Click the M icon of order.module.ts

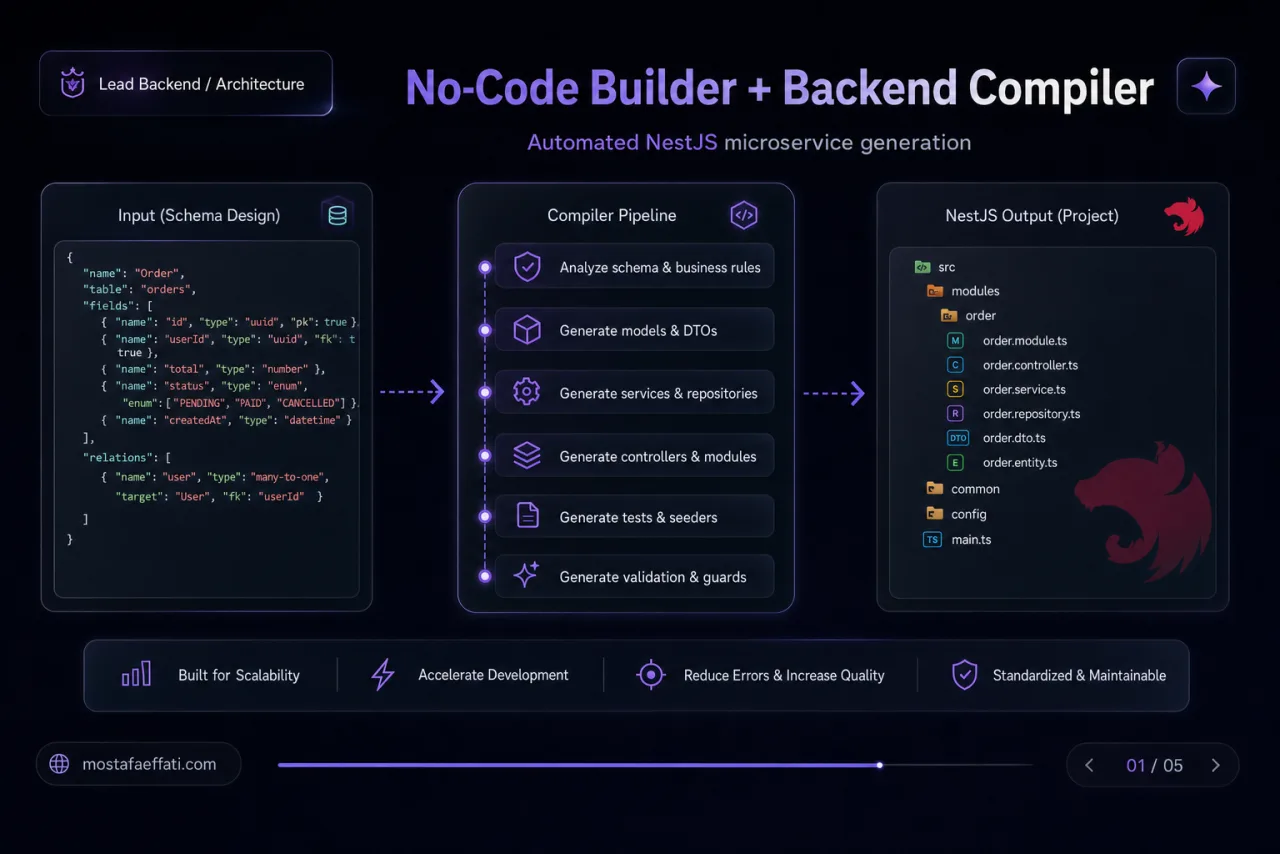tap(955, 341)
